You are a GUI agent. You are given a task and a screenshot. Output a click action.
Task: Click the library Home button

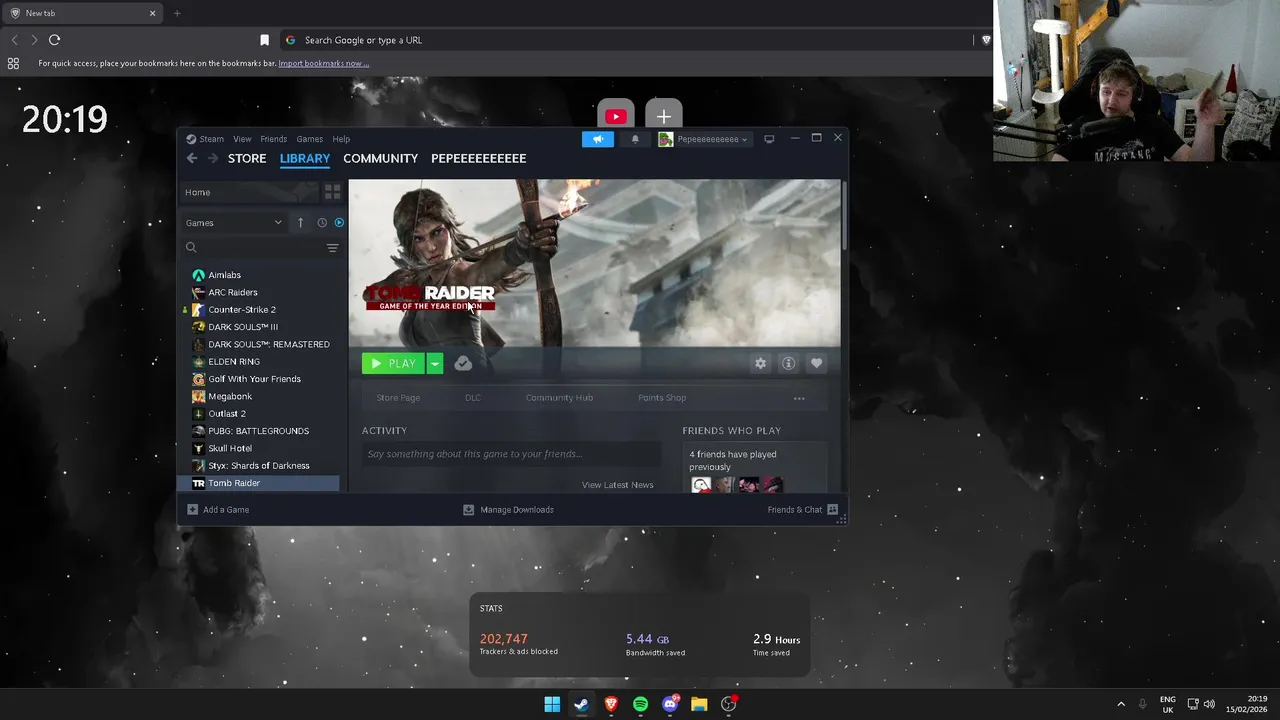tap(249, 192)
